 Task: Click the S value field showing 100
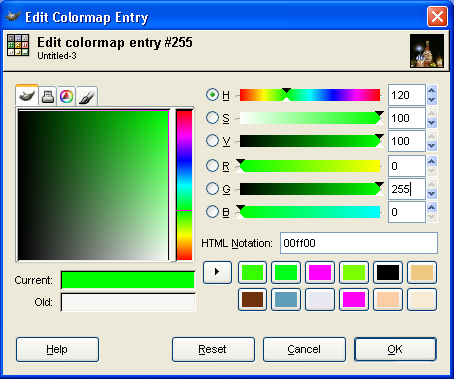[x=407, y=118]
